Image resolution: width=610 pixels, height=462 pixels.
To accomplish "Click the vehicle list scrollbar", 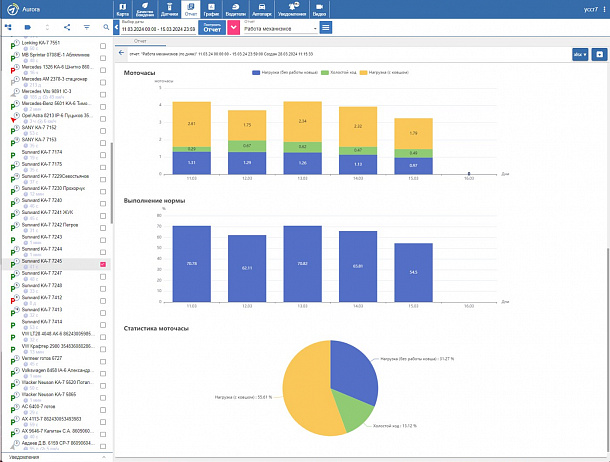I will (112, 183).
